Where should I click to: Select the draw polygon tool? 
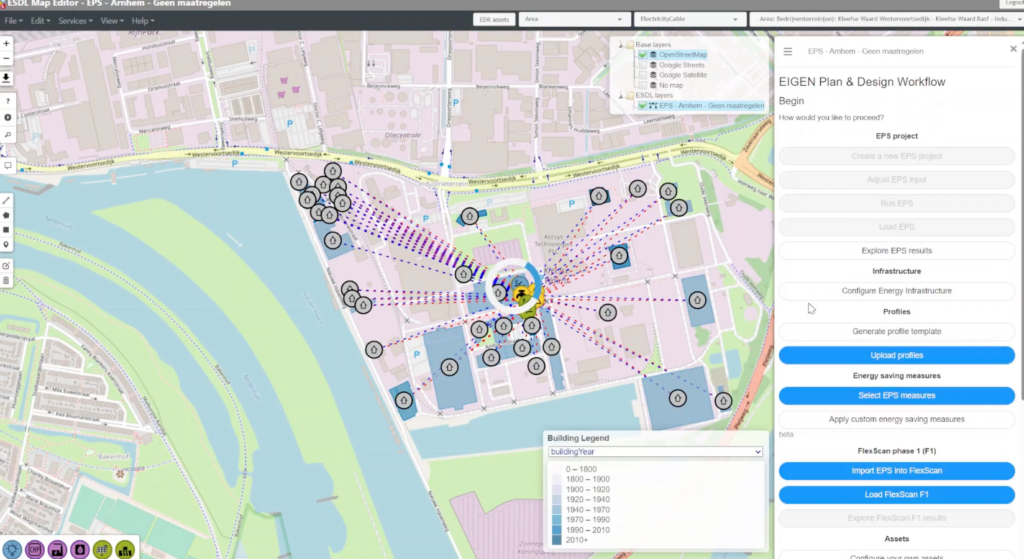pos(7,214)
